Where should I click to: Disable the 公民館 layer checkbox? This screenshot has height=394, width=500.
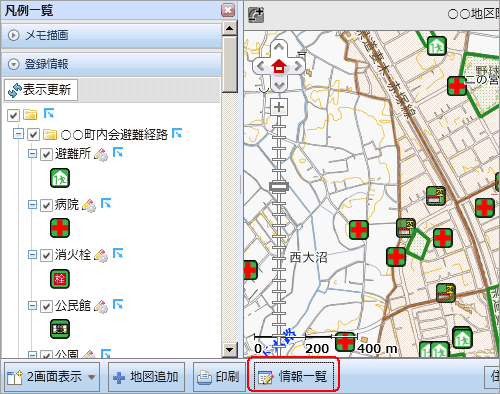click(x=46, y=306)
